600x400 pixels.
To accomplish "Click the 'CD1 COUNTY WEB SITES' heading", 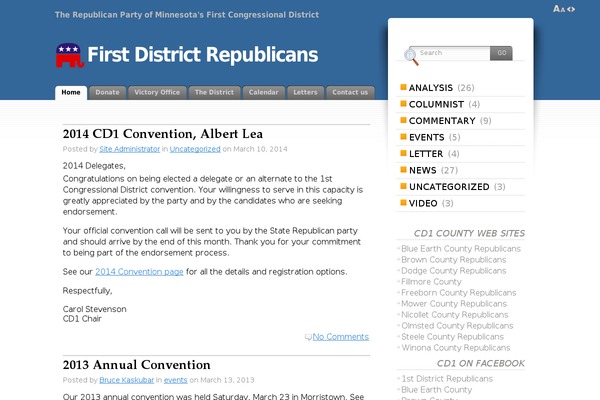I will pos(469,233).
